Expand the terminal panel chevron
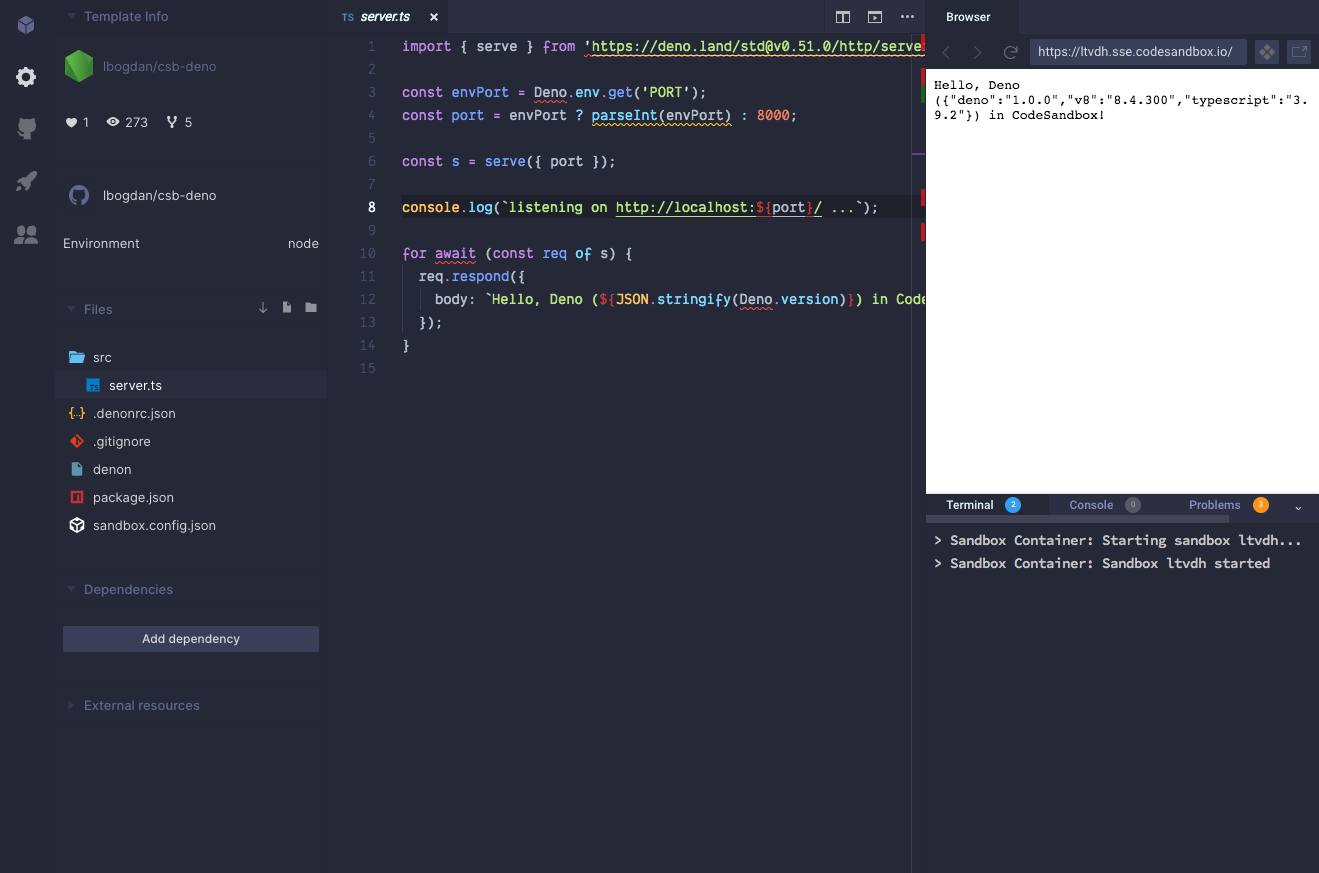 point(1299,508)
